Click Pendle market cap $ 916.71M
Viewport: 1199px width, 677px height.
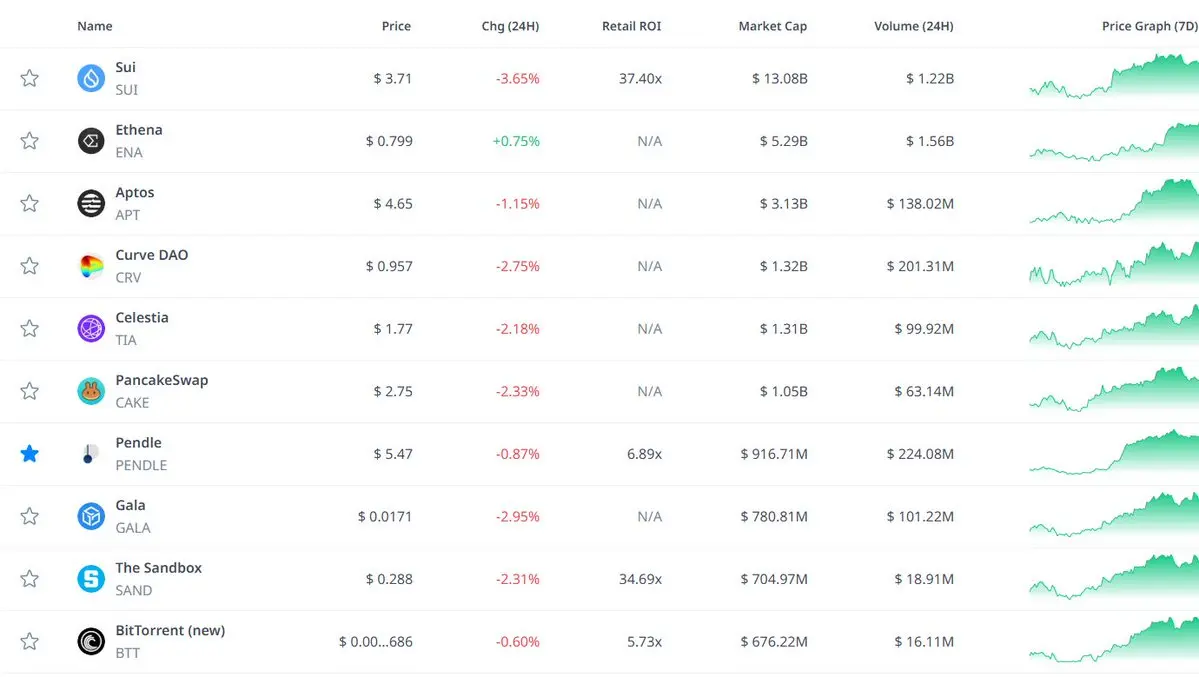pyautogui.click(x=774, y=454)
